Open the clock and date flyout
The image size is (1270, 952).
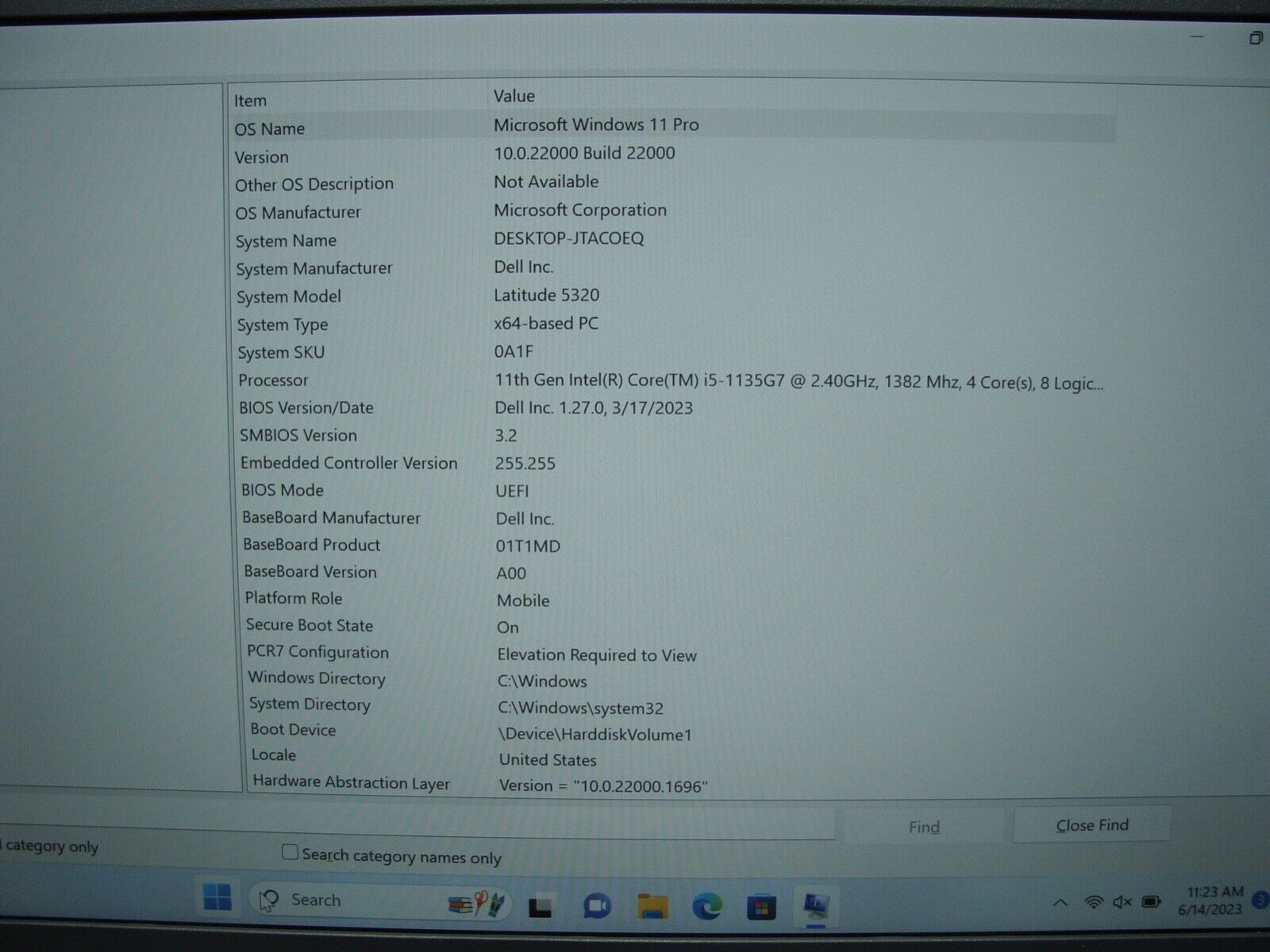1211,900
